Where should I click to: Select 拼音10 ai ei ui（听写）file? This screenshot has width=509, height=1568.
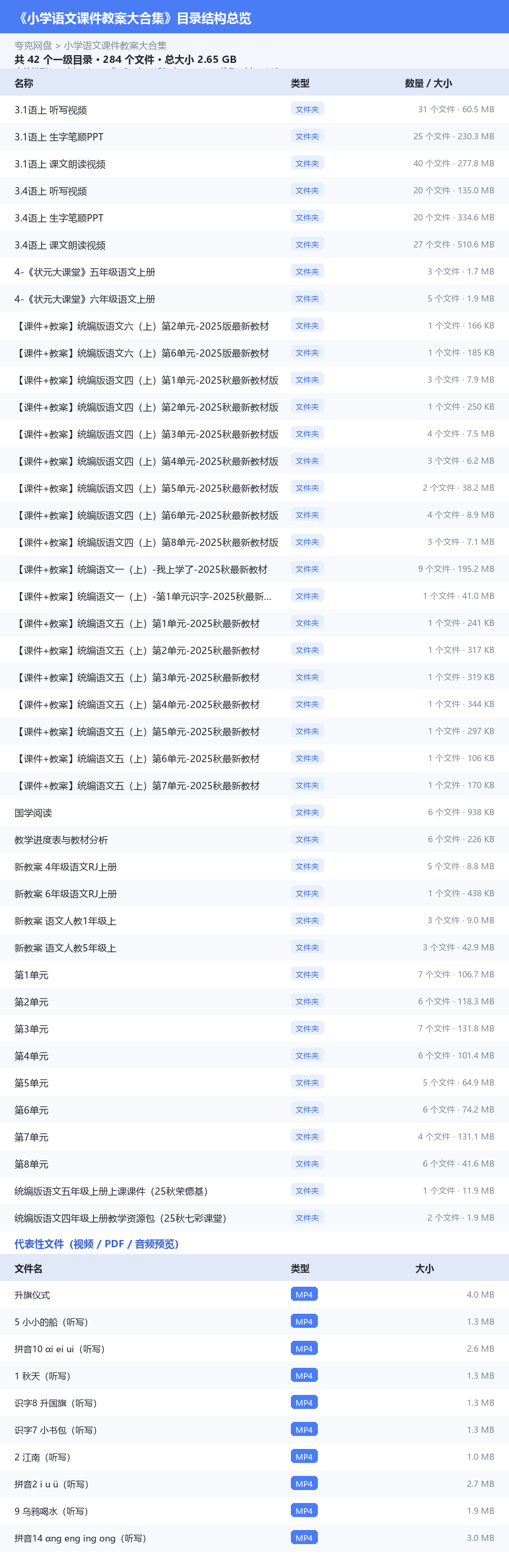coord(254,1348)
